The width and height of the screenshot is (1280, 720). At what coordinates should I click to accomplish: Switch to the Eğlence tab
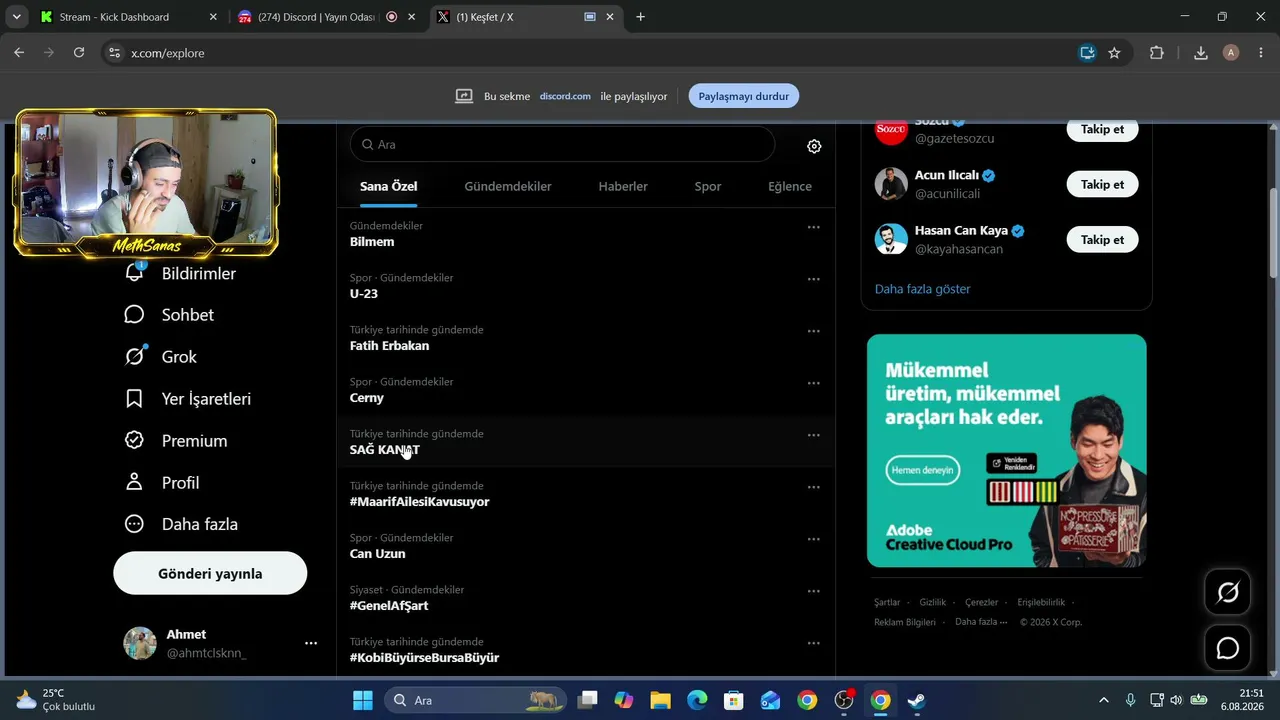[790, 187]
